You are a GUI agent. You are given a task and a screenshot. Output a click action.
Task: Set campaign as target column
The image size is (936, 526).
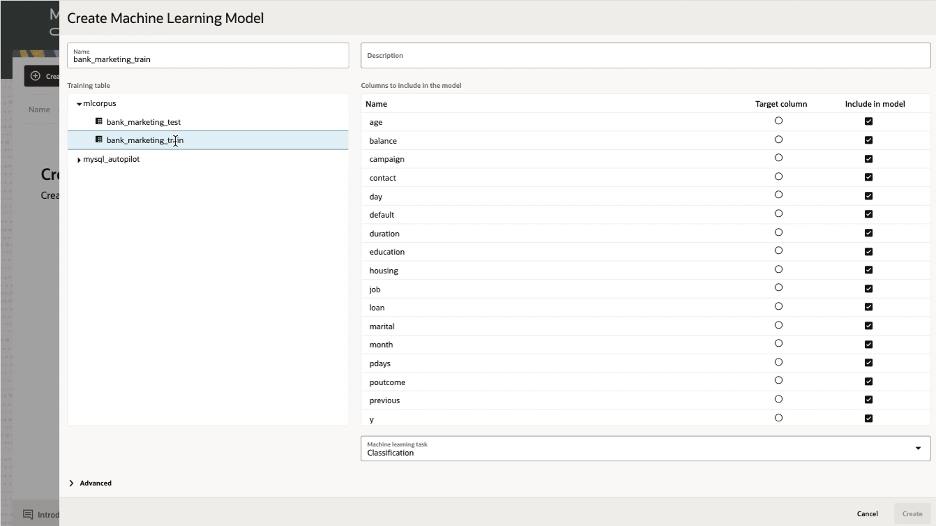click(778, 158)
